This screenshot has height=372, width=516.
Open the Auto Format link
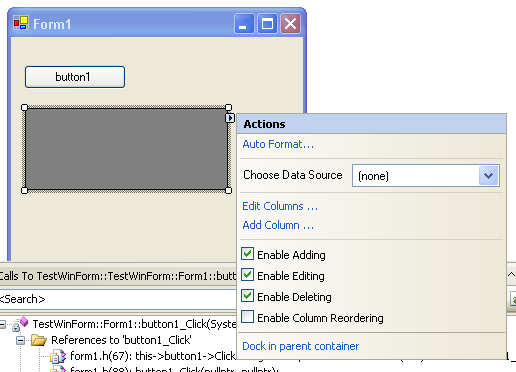point(278,144)
